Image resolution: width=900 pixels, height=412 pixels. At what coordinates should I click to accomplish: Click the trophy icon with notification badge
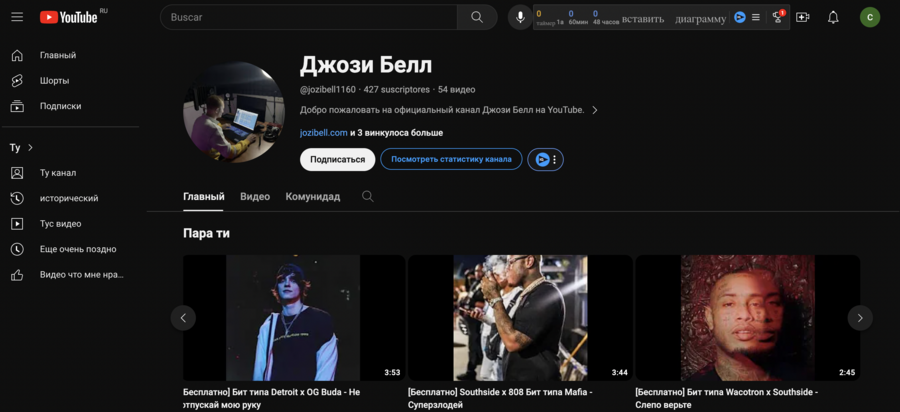[778, 17]
